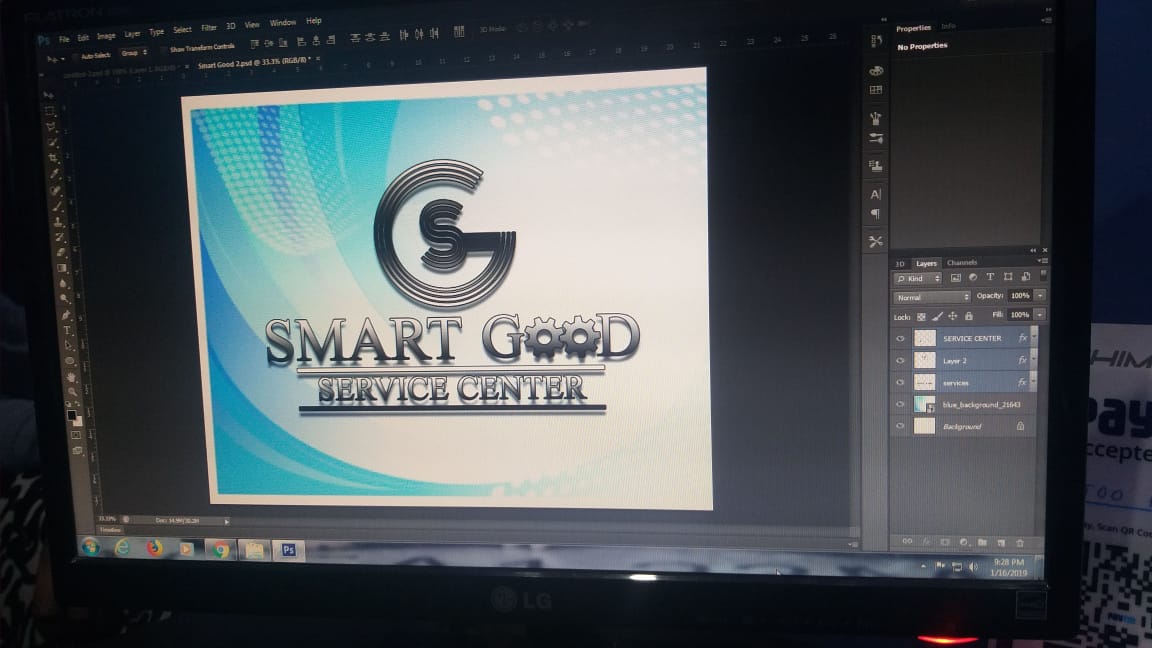Open Google Chrome from the taskbar

pyautogui.click(x=220, y=550)
